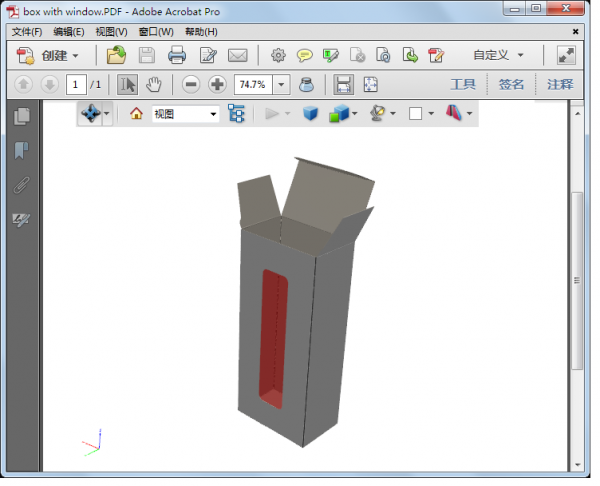Toggle perspective projection cube icon
The image size is (600, 486).
[310, 114]
